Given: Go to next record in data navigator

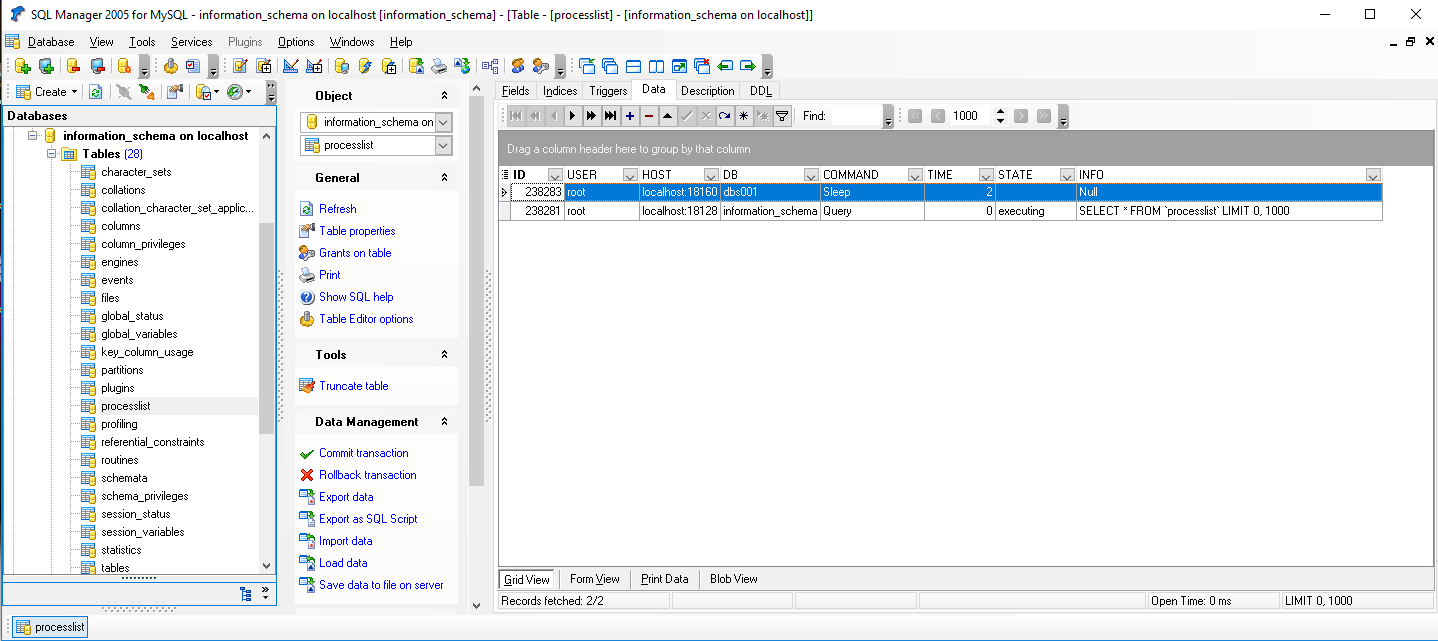Looking at the screenshot, I should (x=573, y=116).
